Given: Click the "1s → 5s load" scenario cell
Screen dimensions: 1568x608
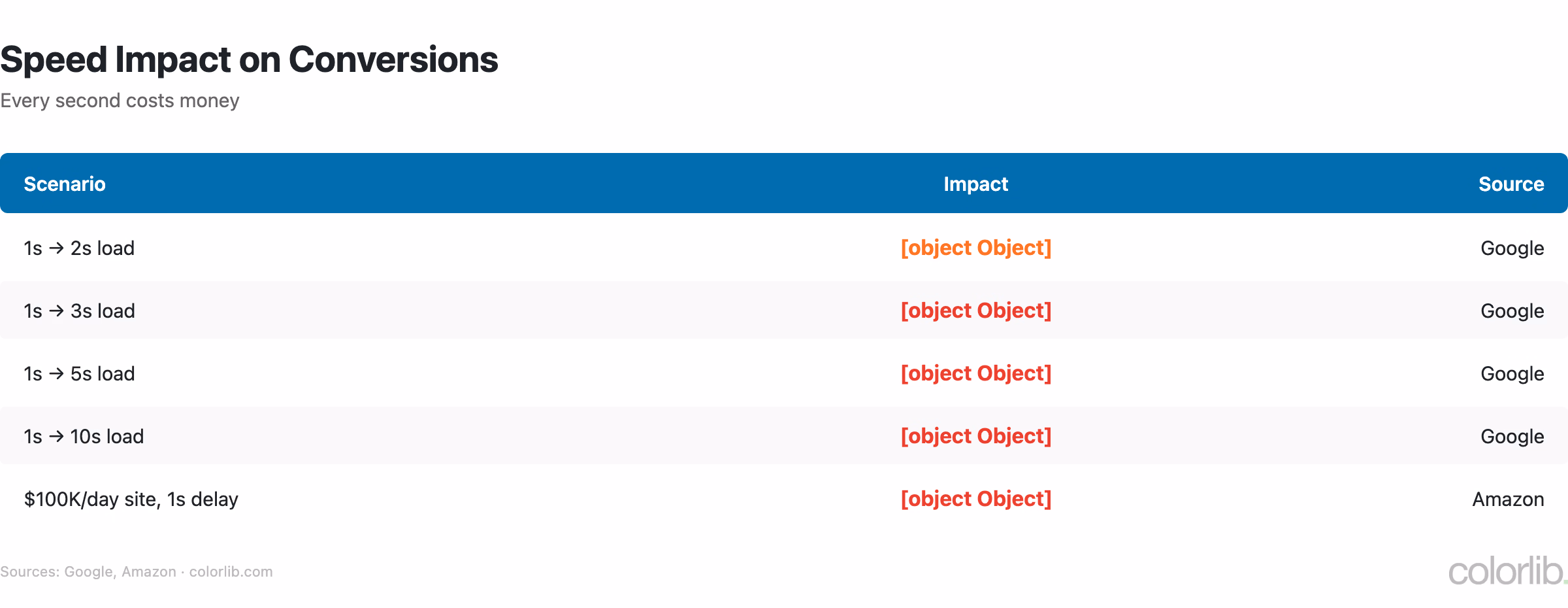Looking at the screenshot, I should [79, 374].
